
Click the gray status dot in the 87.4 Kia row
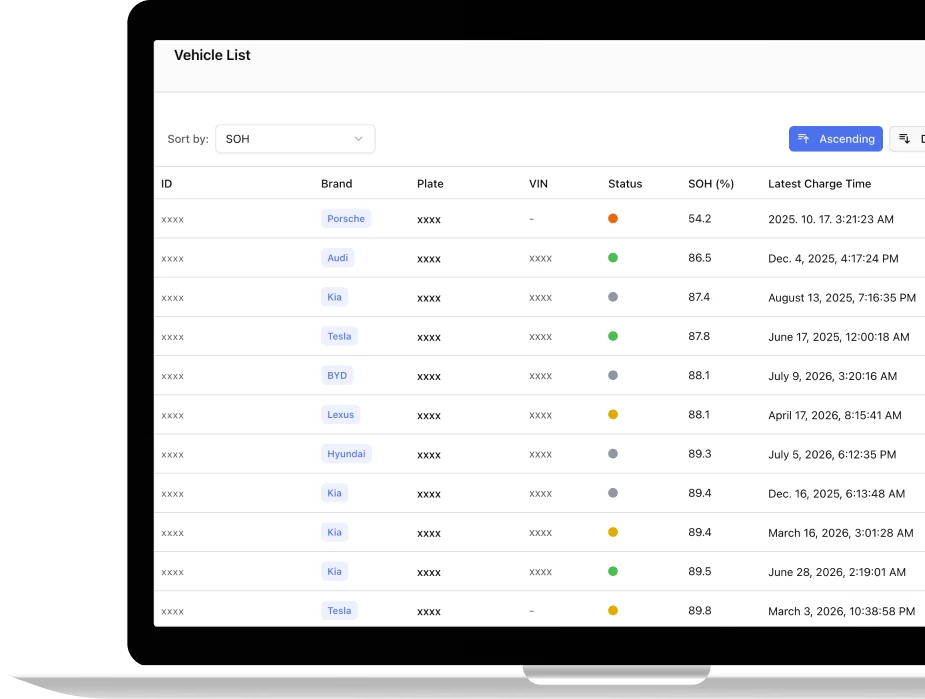[613, 297]
